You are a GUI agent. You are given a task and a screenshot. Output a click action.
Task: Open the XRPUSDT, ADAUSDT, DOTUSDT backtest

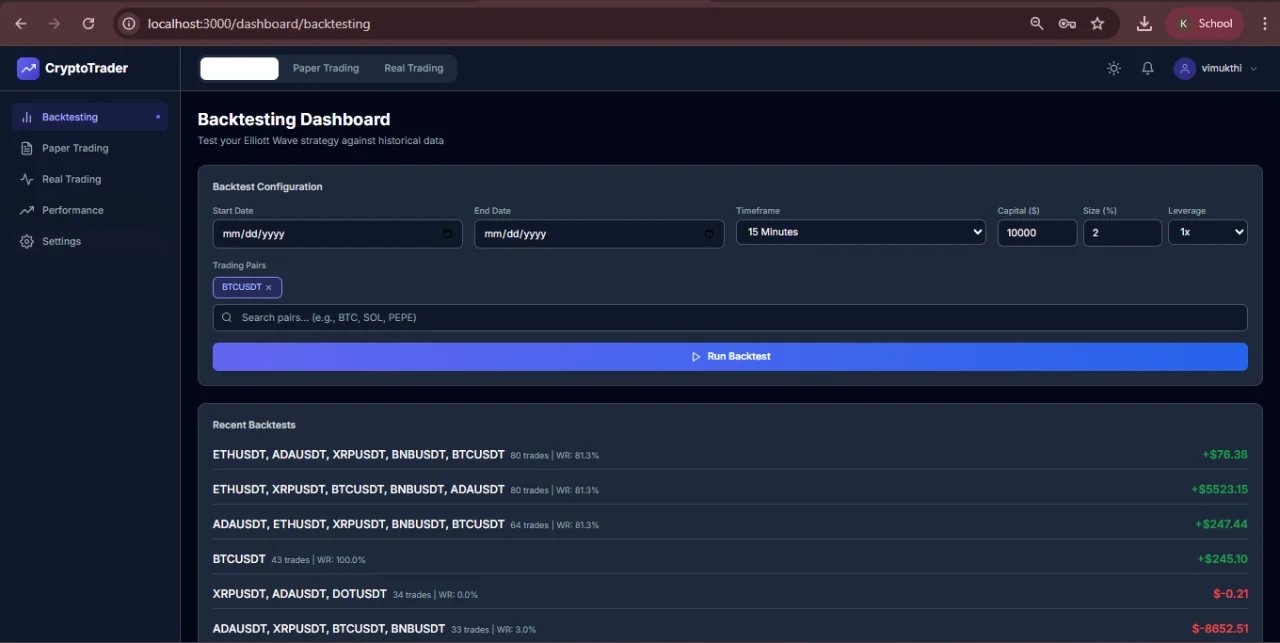(x=730, y=594)
